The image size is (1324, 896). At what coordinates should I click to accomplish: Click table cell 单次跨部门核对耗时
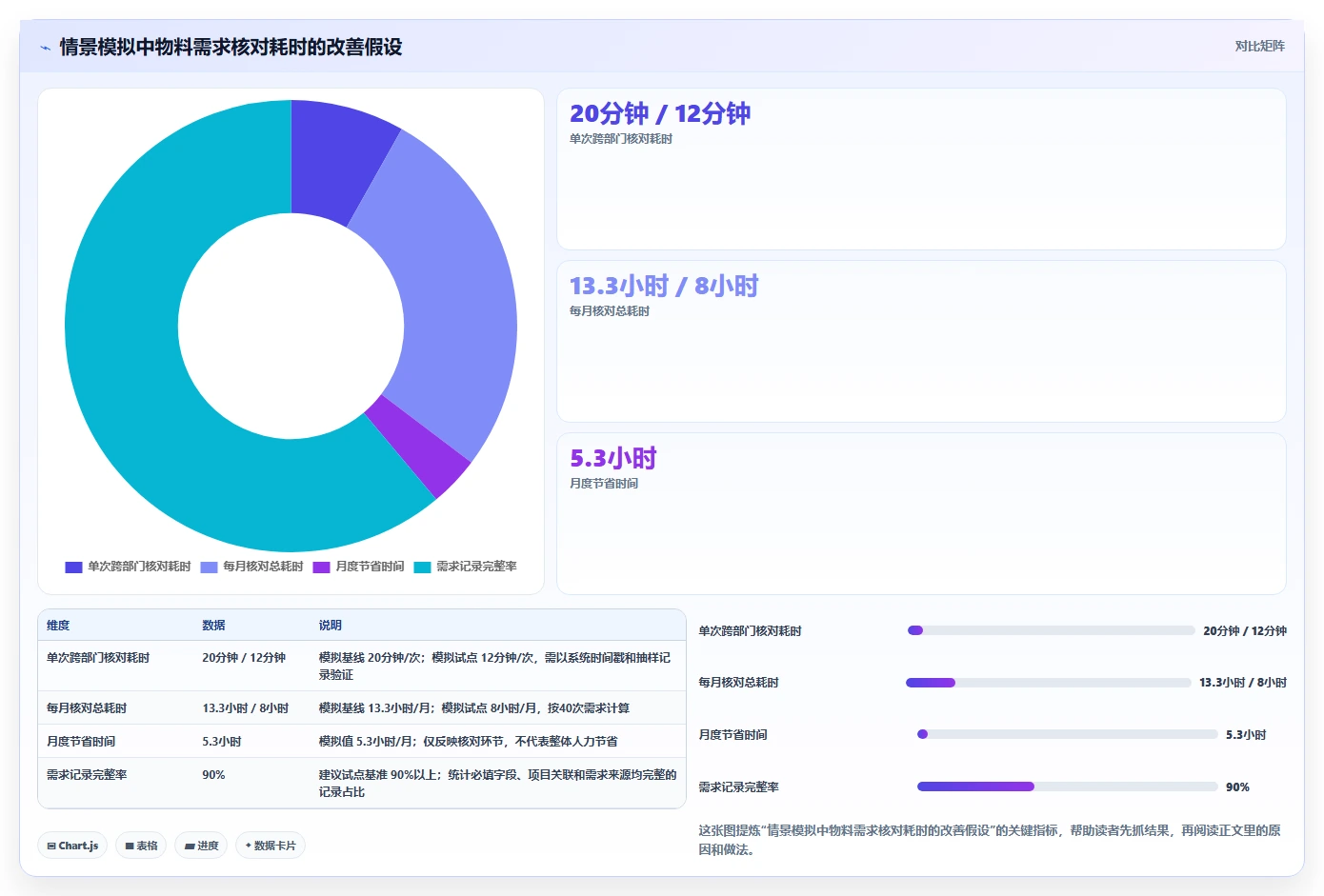click(x=98, y=658)
